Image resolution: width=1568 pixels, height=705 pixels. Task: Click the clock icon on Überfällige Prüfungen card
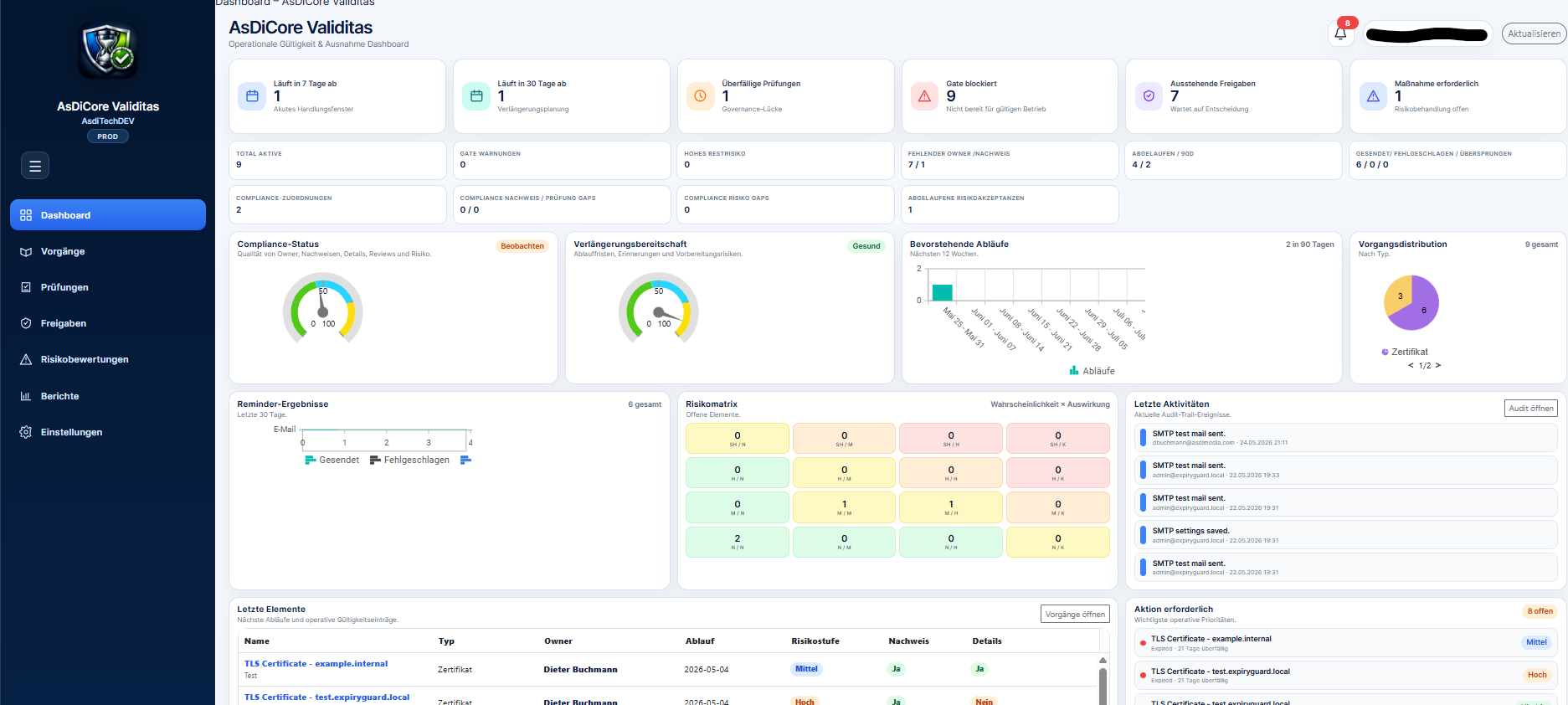tap(701, 96)
